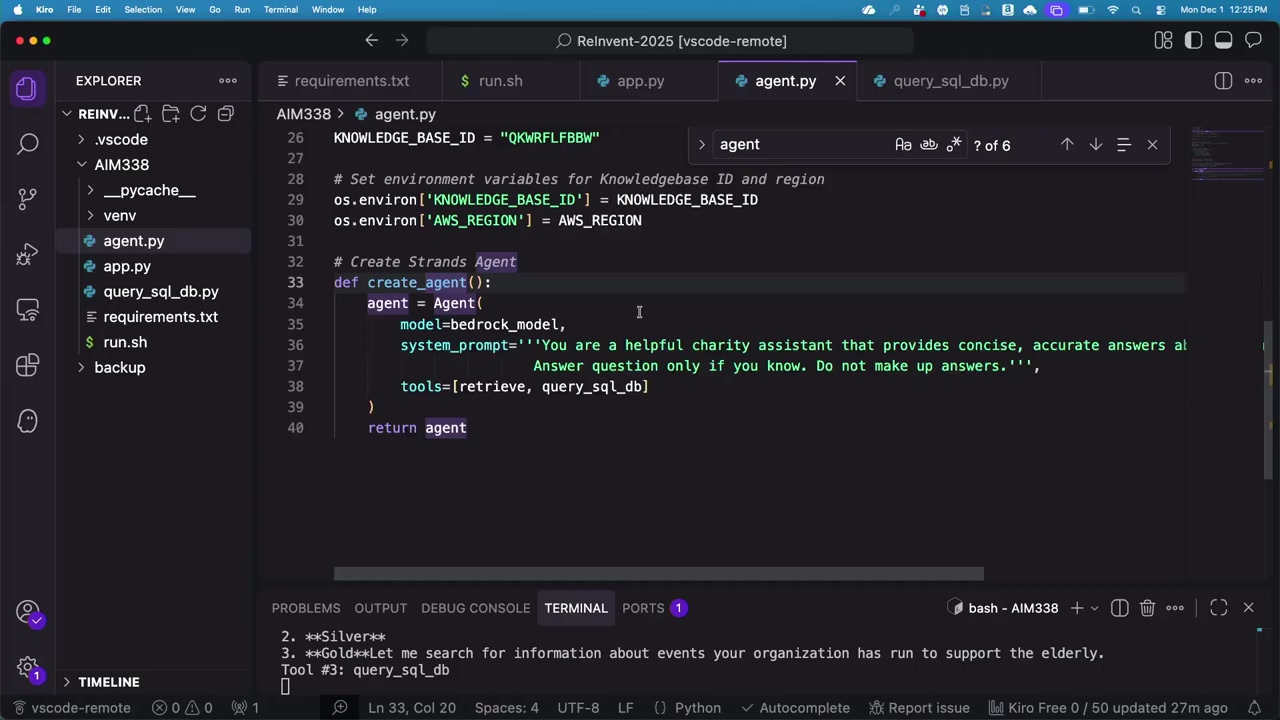Toggle Match Case in find widget
The image size is (1280, 720).
point(903,145)
